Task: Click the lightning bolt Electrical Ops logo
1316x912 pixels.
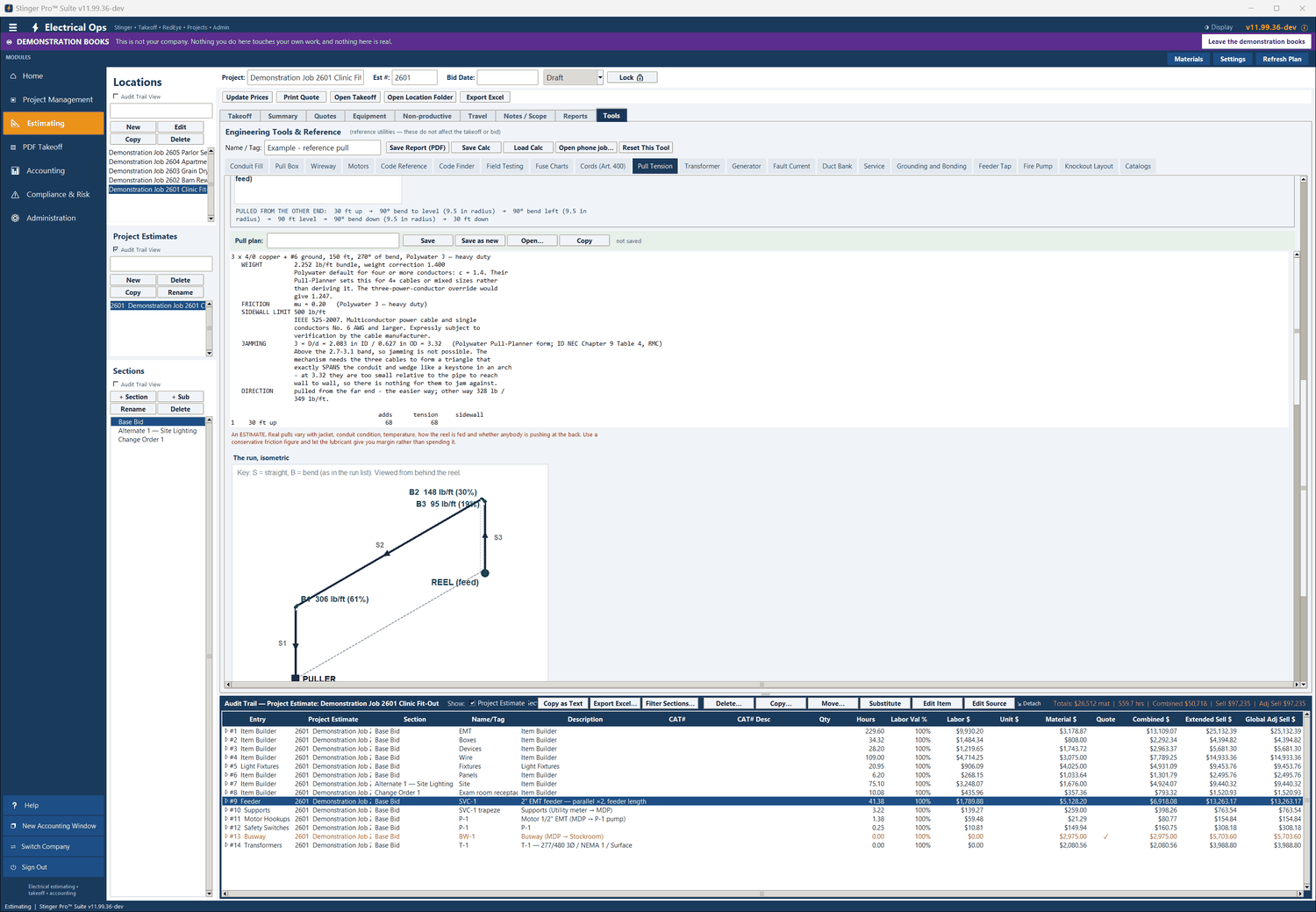Action: point(35,27)
